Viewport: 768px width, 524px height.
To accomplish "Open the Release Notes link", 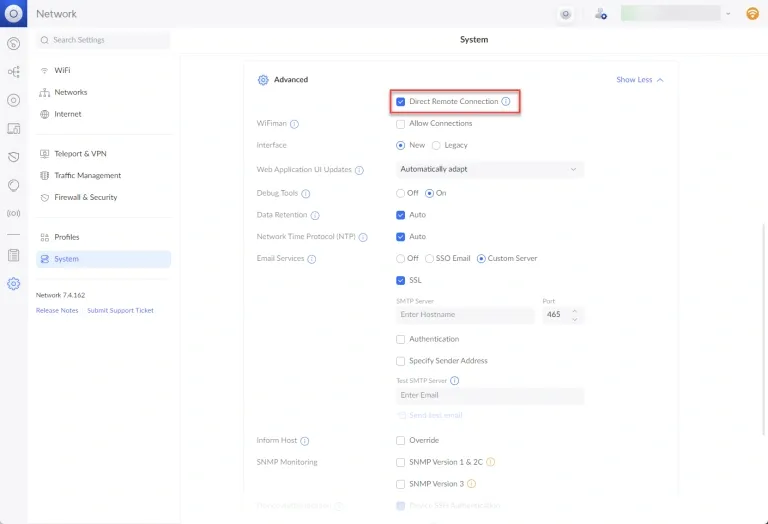I will pos(57,311).
